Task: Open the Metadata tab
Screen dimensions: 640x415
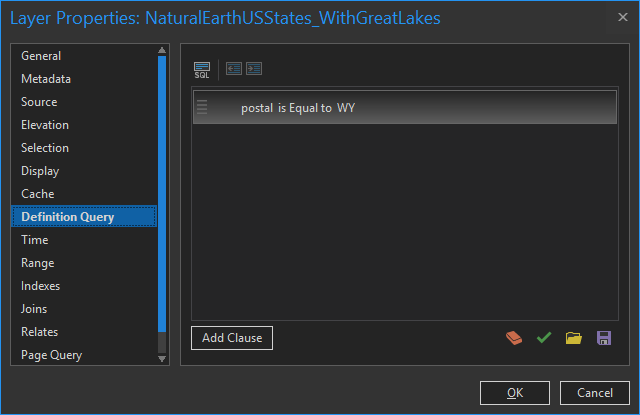Action: (x=84, y=79)
